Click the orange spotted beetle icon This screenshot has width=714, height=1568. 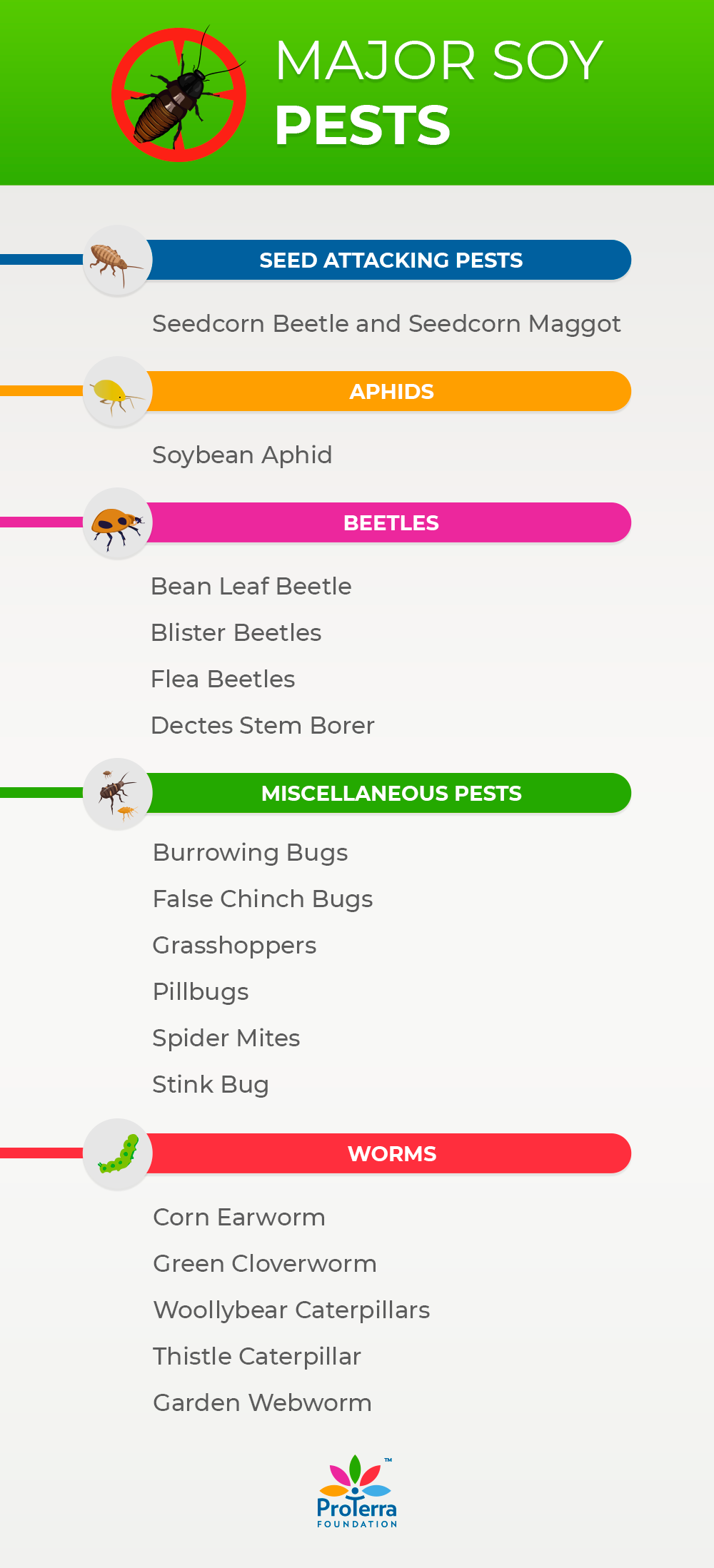tap(118, 522)
